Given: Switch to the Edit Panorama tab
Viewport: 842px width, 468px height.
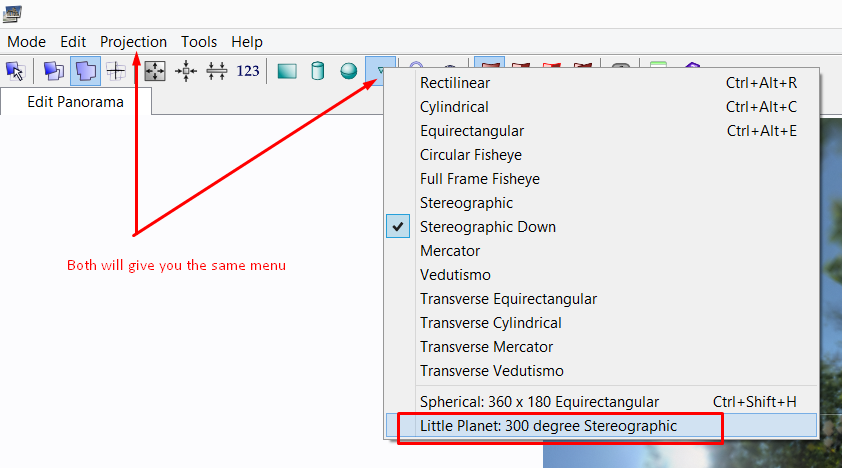Looking at the screenshot, I should click(x=75, y=102).
